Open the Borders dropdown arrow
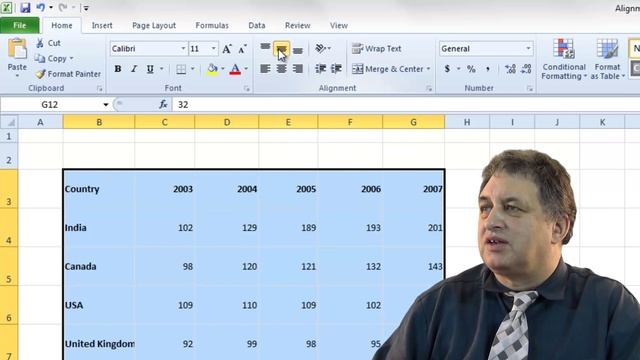The image size is (640, 360). (192, 69)
